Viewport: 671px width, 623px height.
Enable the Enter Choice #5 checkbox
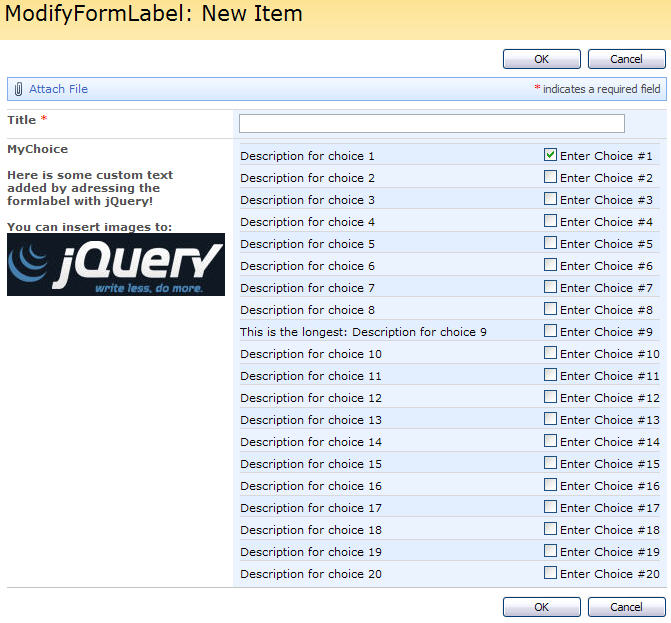coord(550,243)
